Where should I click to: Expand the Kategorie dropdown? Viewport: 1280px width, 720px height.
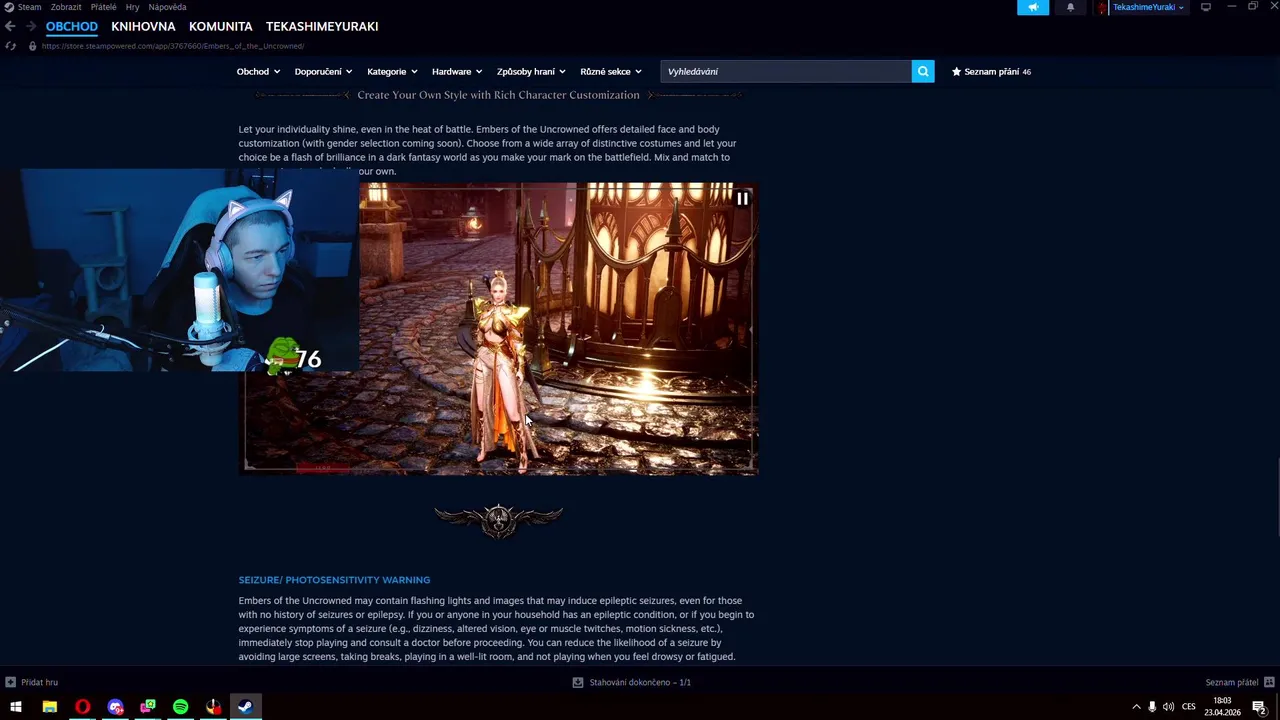(392, 71)
